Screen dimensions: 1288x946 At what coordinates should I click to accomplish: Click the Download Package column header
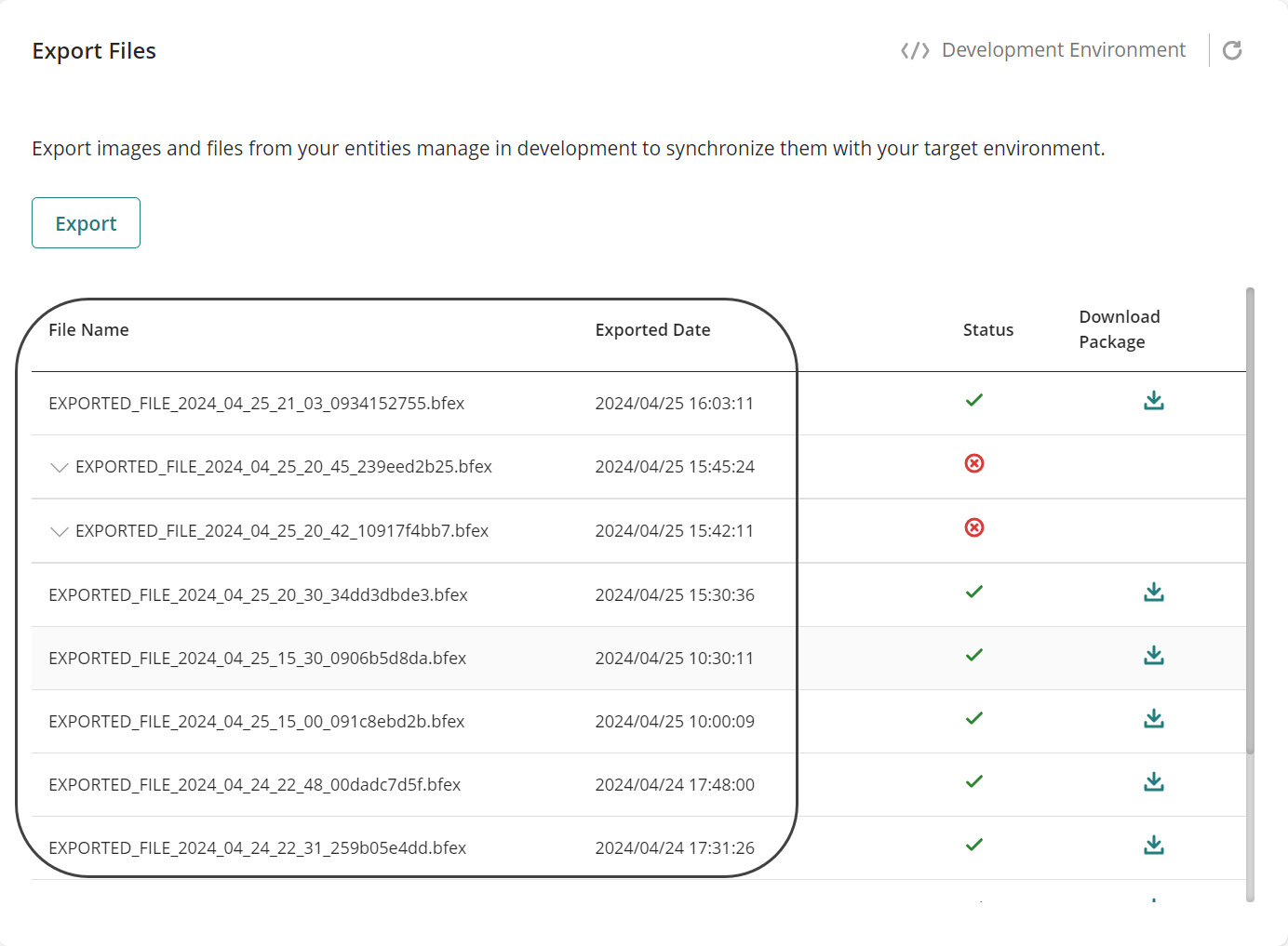1120,329
